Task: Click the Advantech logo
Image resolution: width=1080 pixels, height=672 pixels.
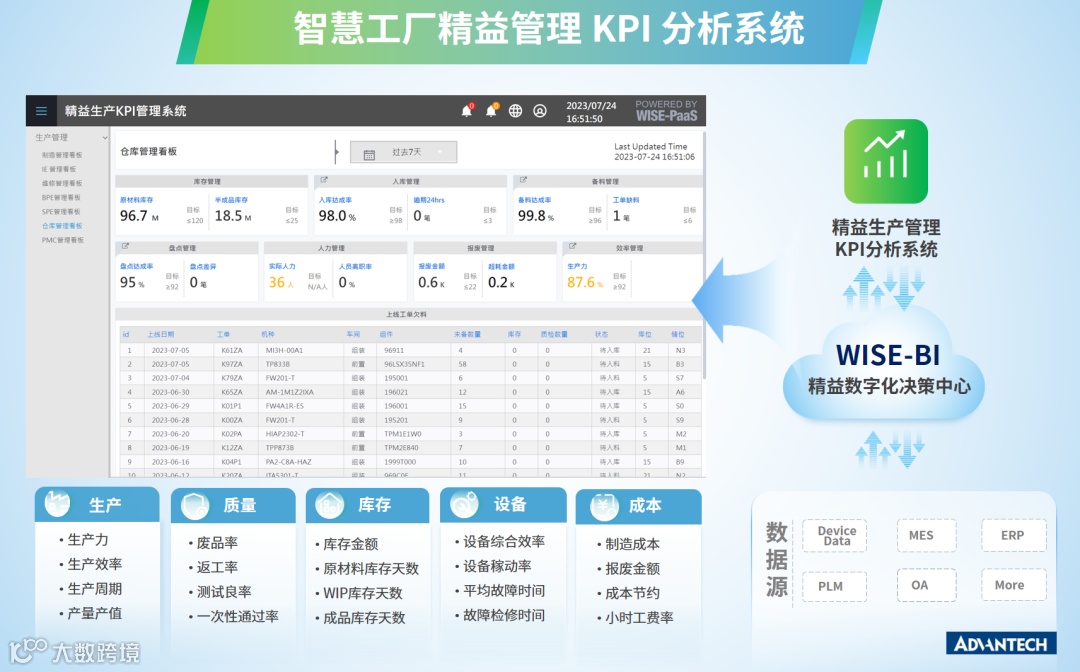Action: pos(1001,644)
